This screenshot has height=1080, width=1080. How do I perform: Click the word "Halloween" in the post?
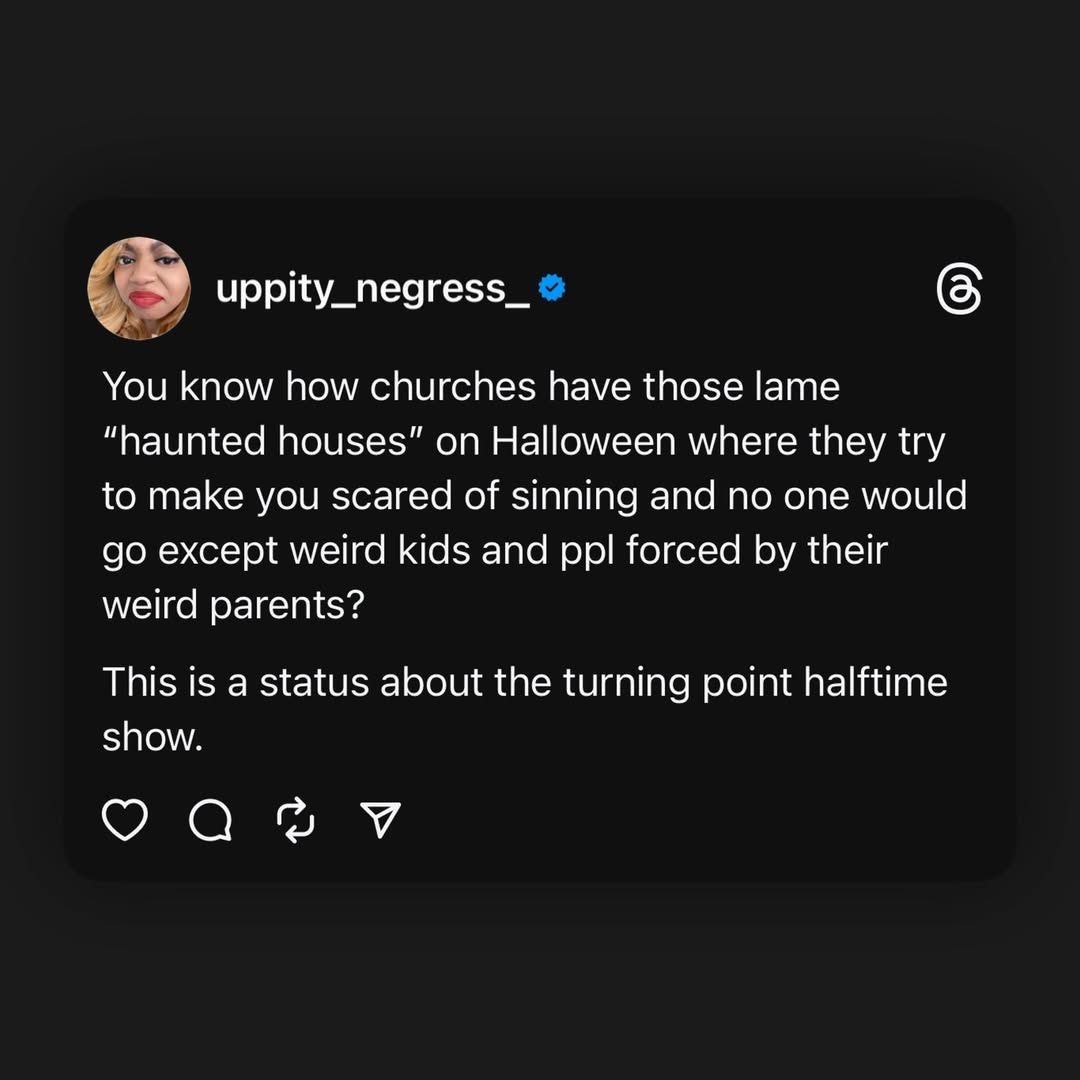point(584,442)
